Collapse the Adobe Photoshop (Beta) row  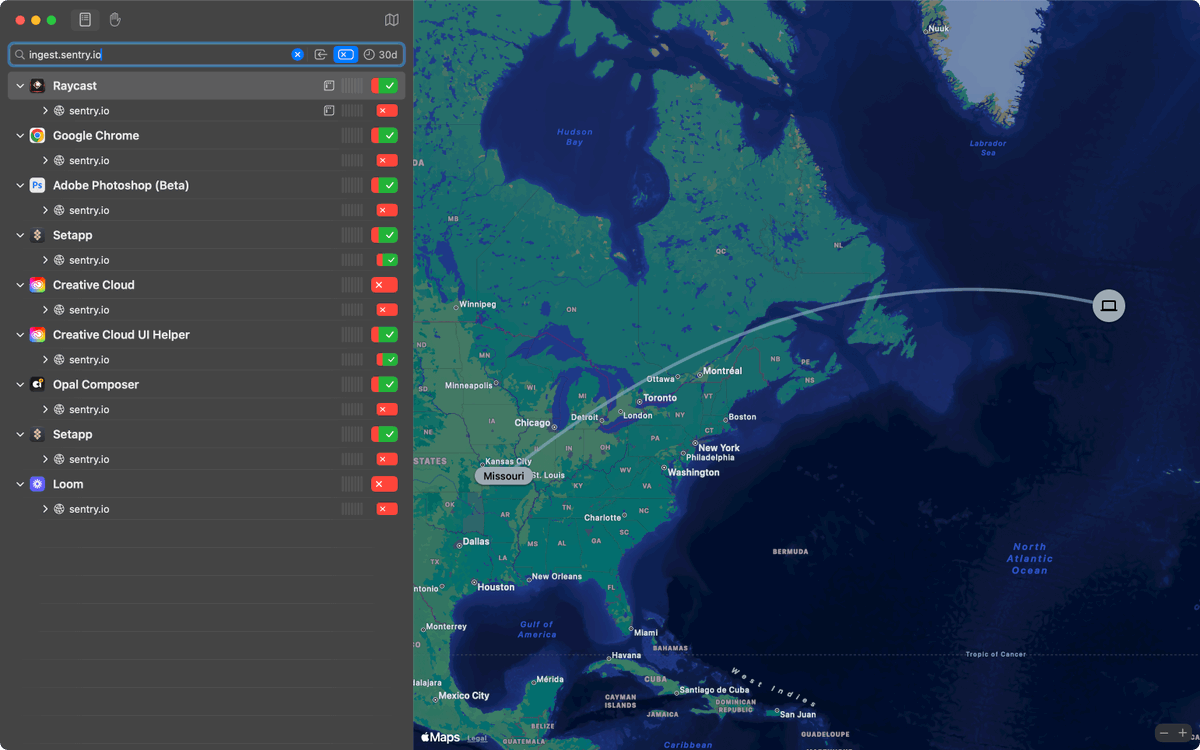20,185
